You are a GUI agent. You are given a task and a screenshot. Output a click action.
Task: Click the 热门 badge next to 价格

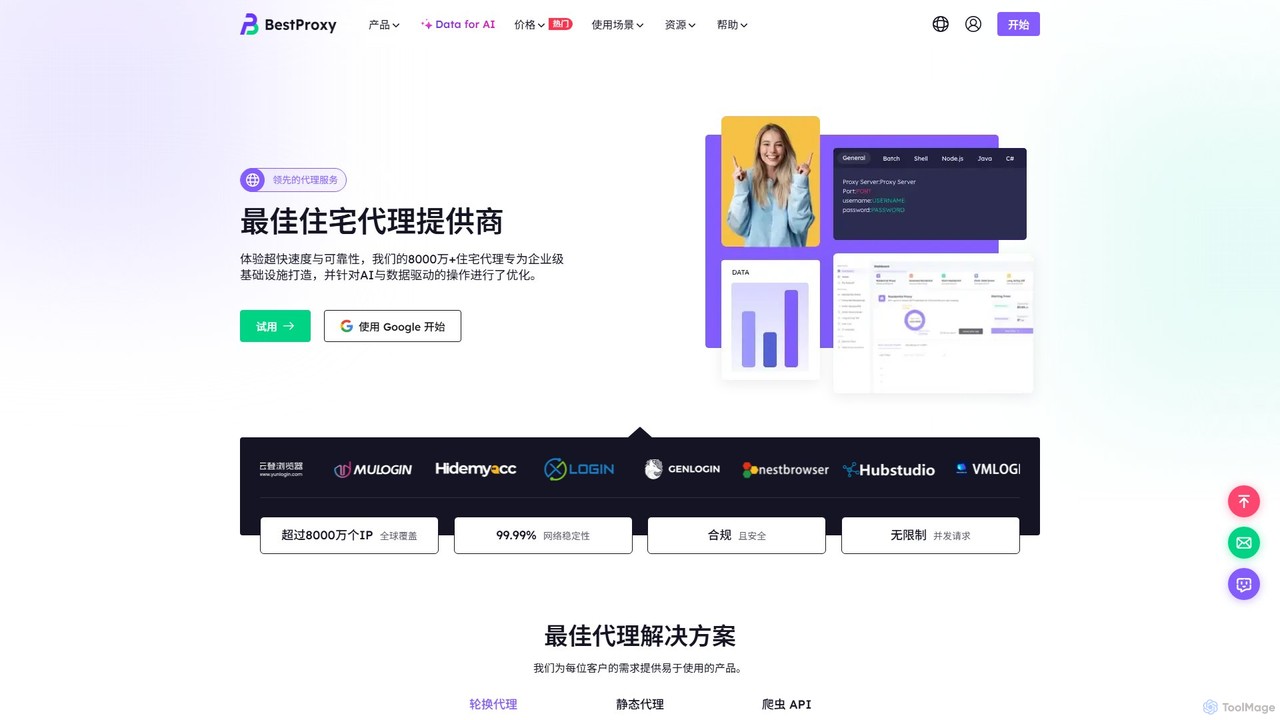click(x=560, y=23)
